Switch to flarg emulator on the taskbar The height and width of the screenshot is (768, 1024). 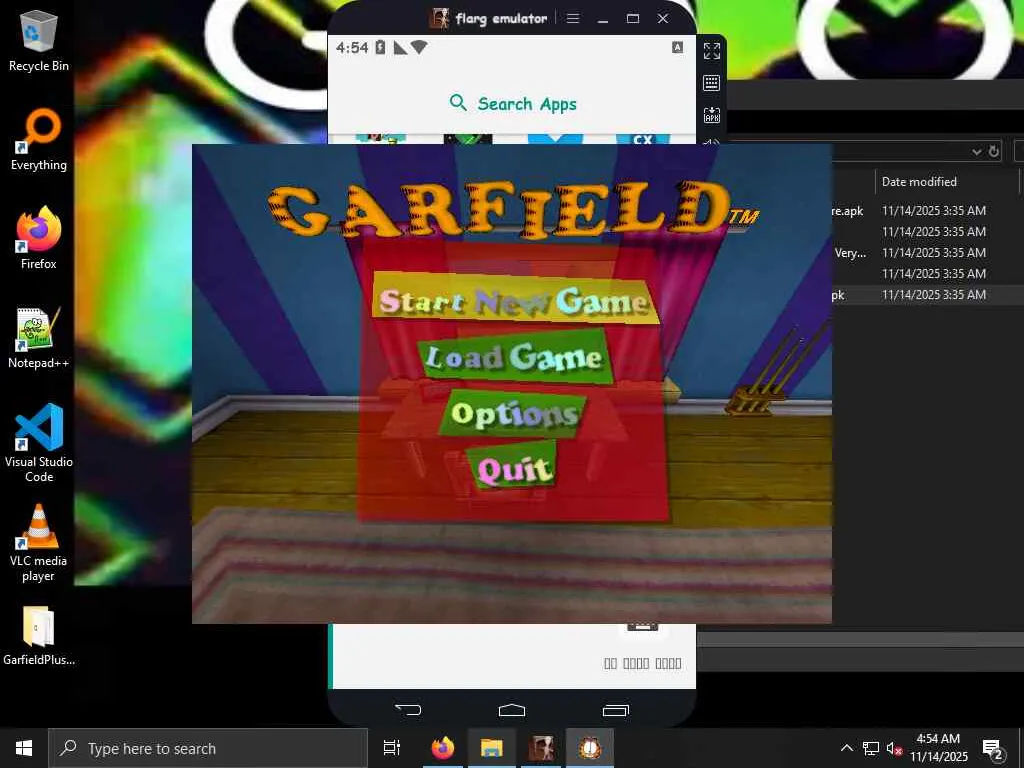coord(541,748)
